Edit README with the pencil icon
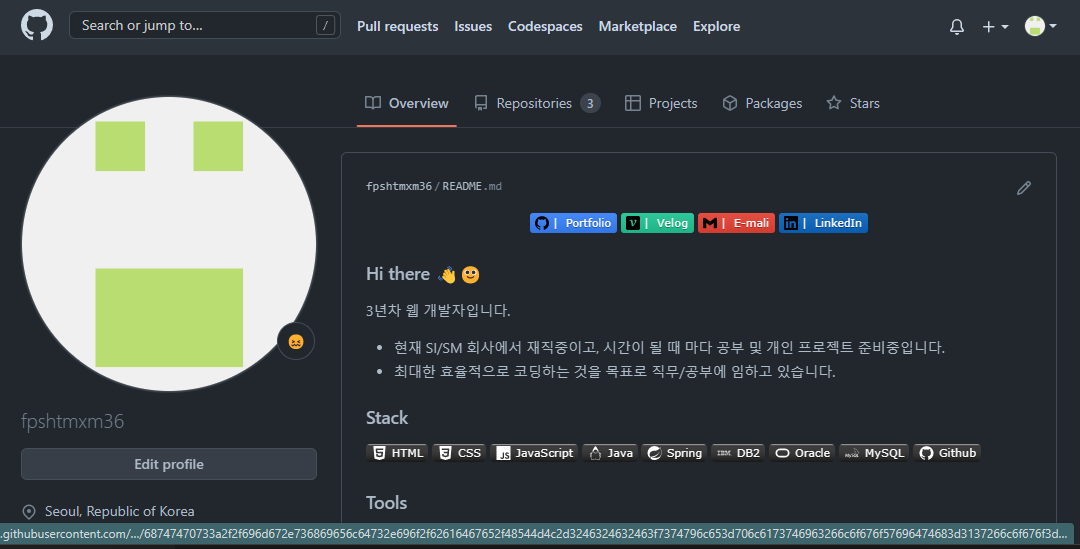This screenshot has width=1080, height=549. click(x=1024, y=188)
